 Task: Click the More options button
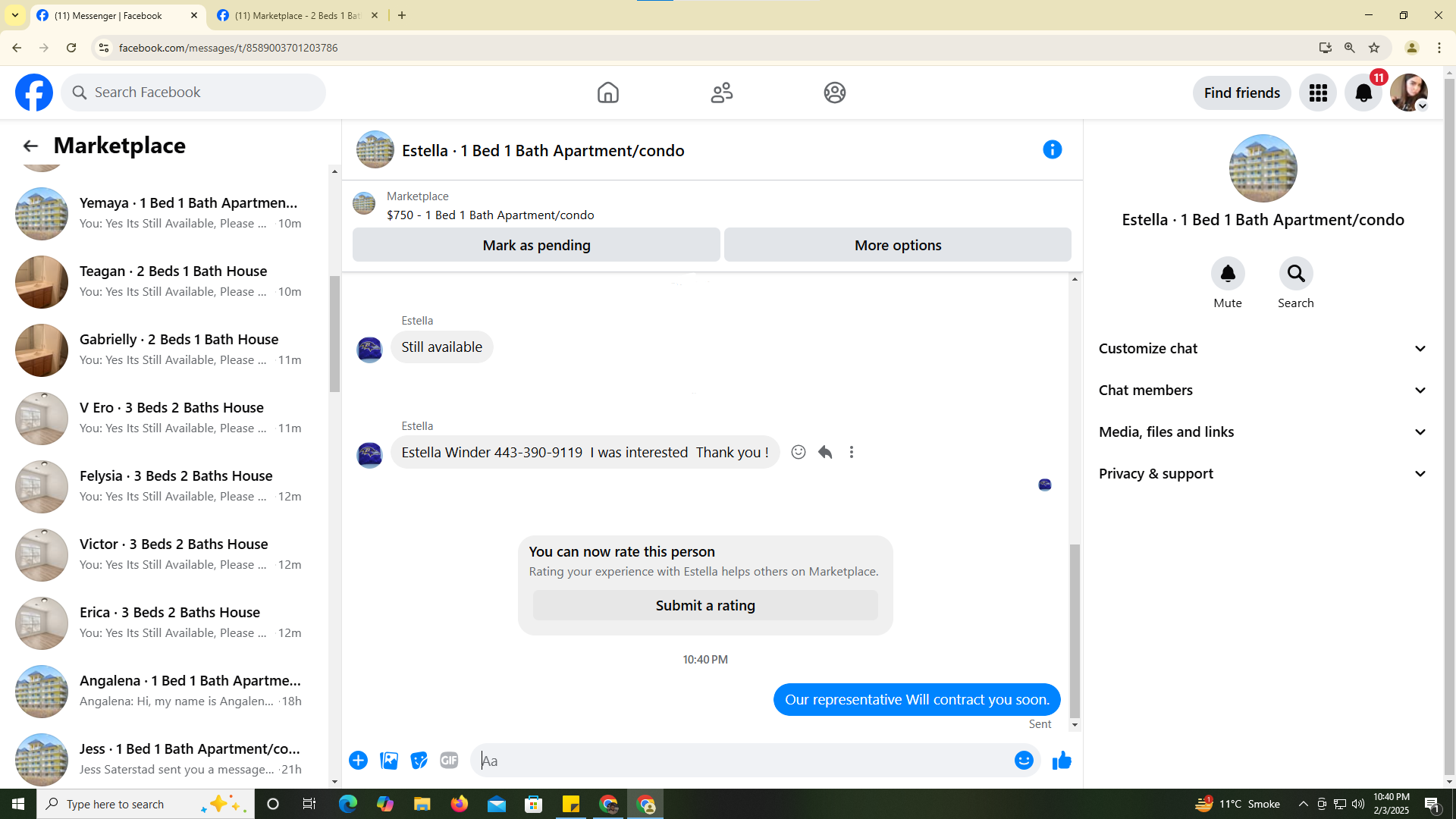click(898, 245)
